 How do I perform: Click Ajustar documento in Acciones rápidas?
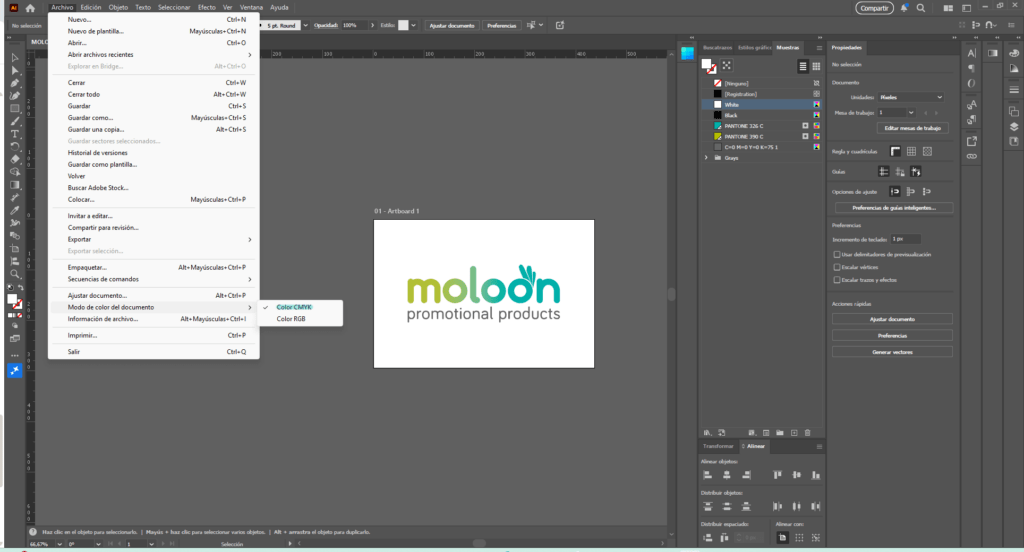click(x=892, y=319)
